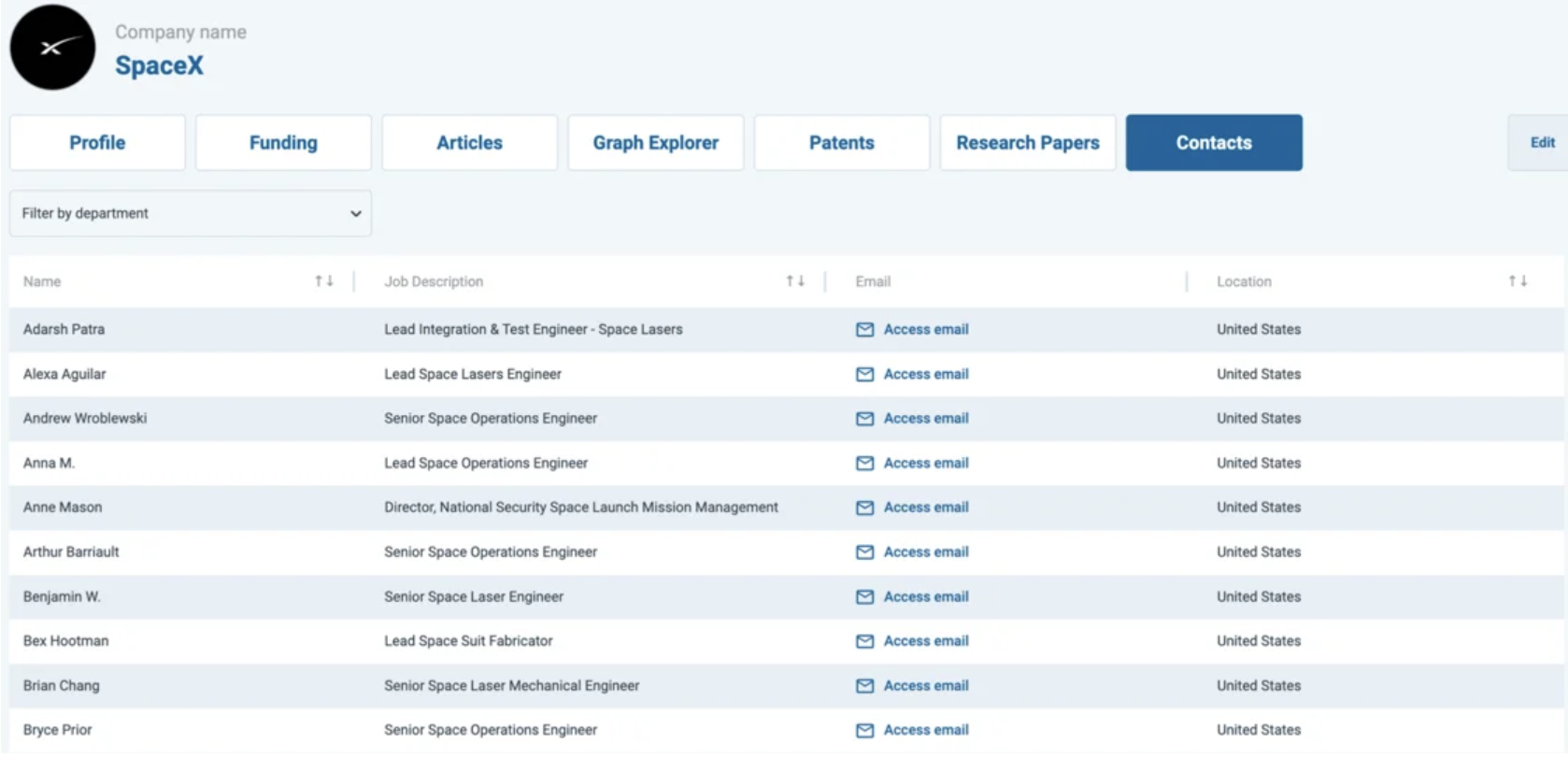1568x759 pixels.
Task: Sort contacts by Name column arrows
Action: (324, 281)
